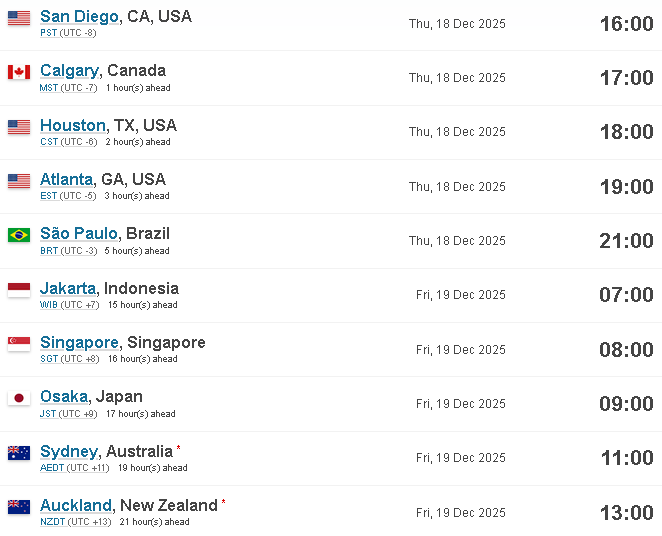Click the Japan flag beside Osaka
Image resolution: width=662 pixels, height=536 pixels.
[19, 398]
